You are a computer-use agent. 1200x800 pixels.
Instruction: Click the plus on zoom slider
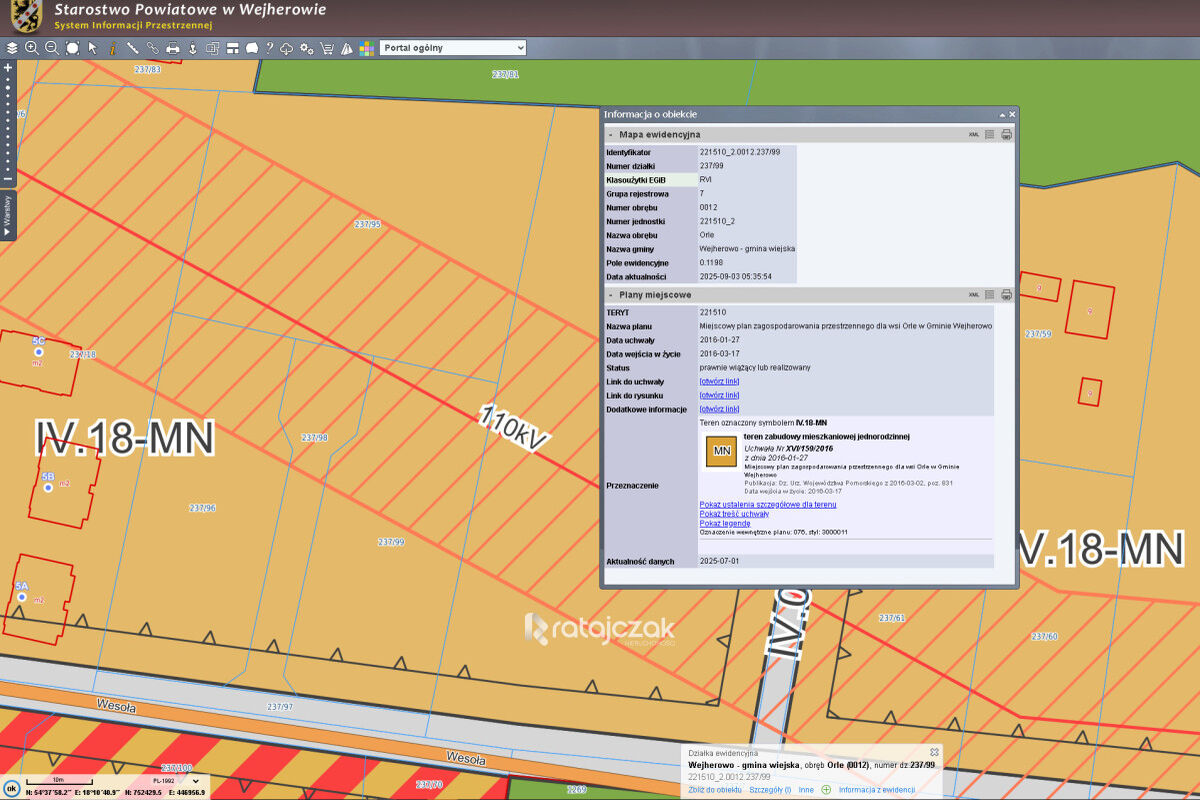click(x=8, y=68)
